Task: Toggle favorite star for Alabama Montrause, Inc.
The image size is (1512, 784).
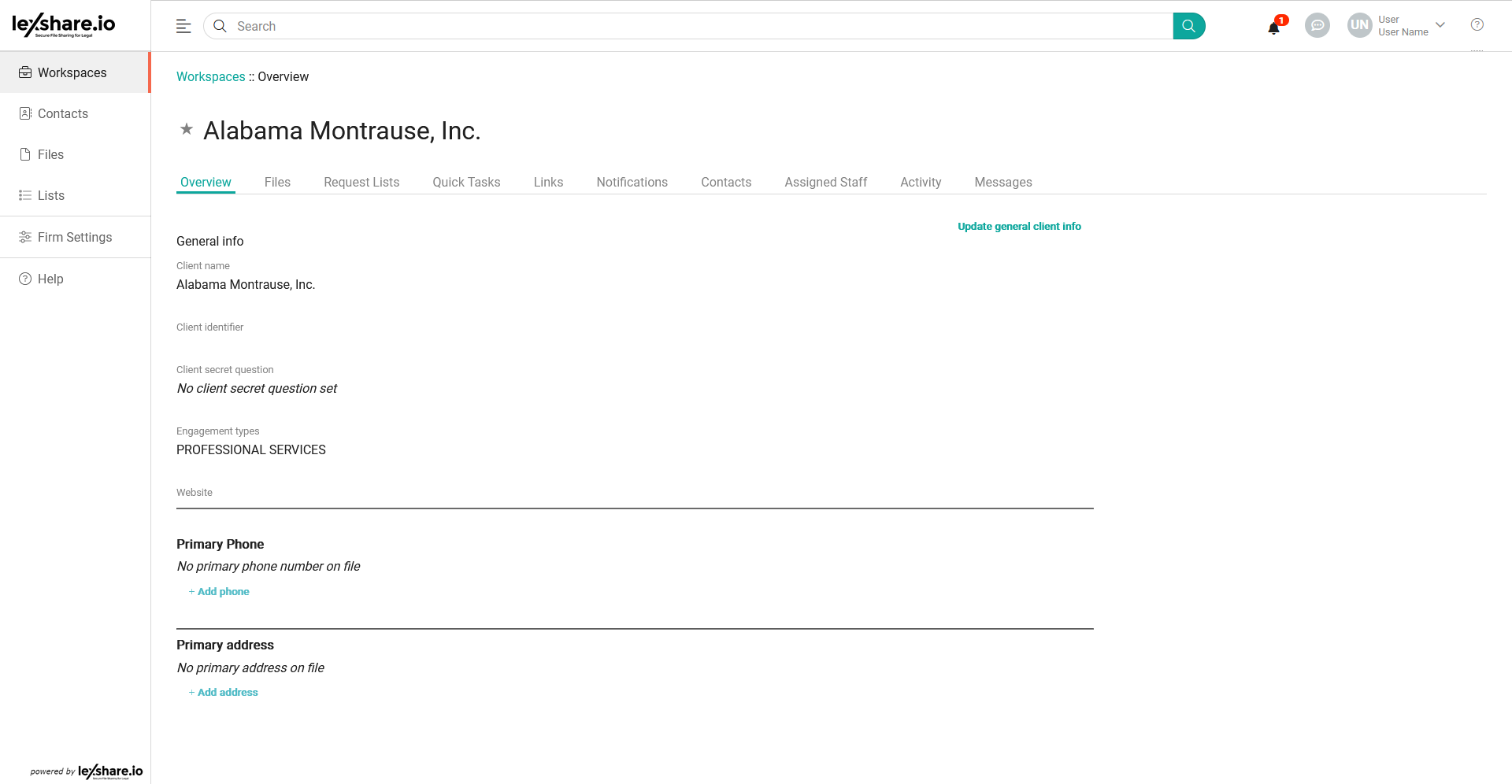Action: coord(187,129)
